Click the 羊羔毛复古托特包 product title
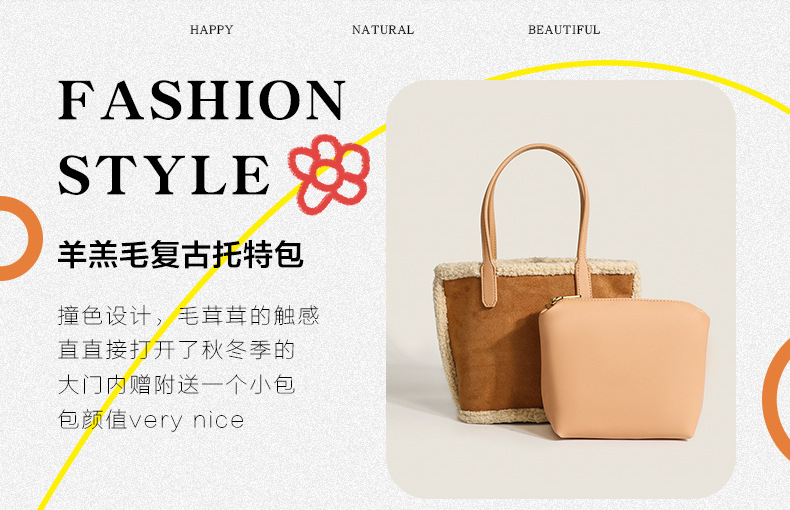 (180, 254)
